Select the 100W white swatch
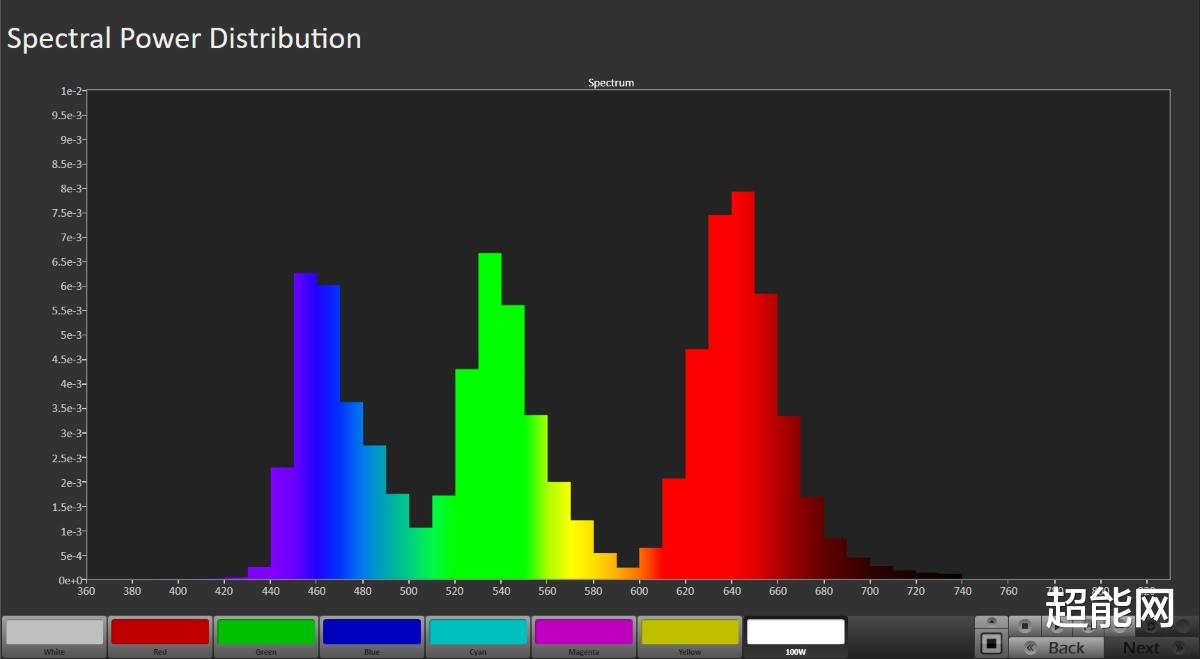 pyautogui.click(x=795, y=637)
